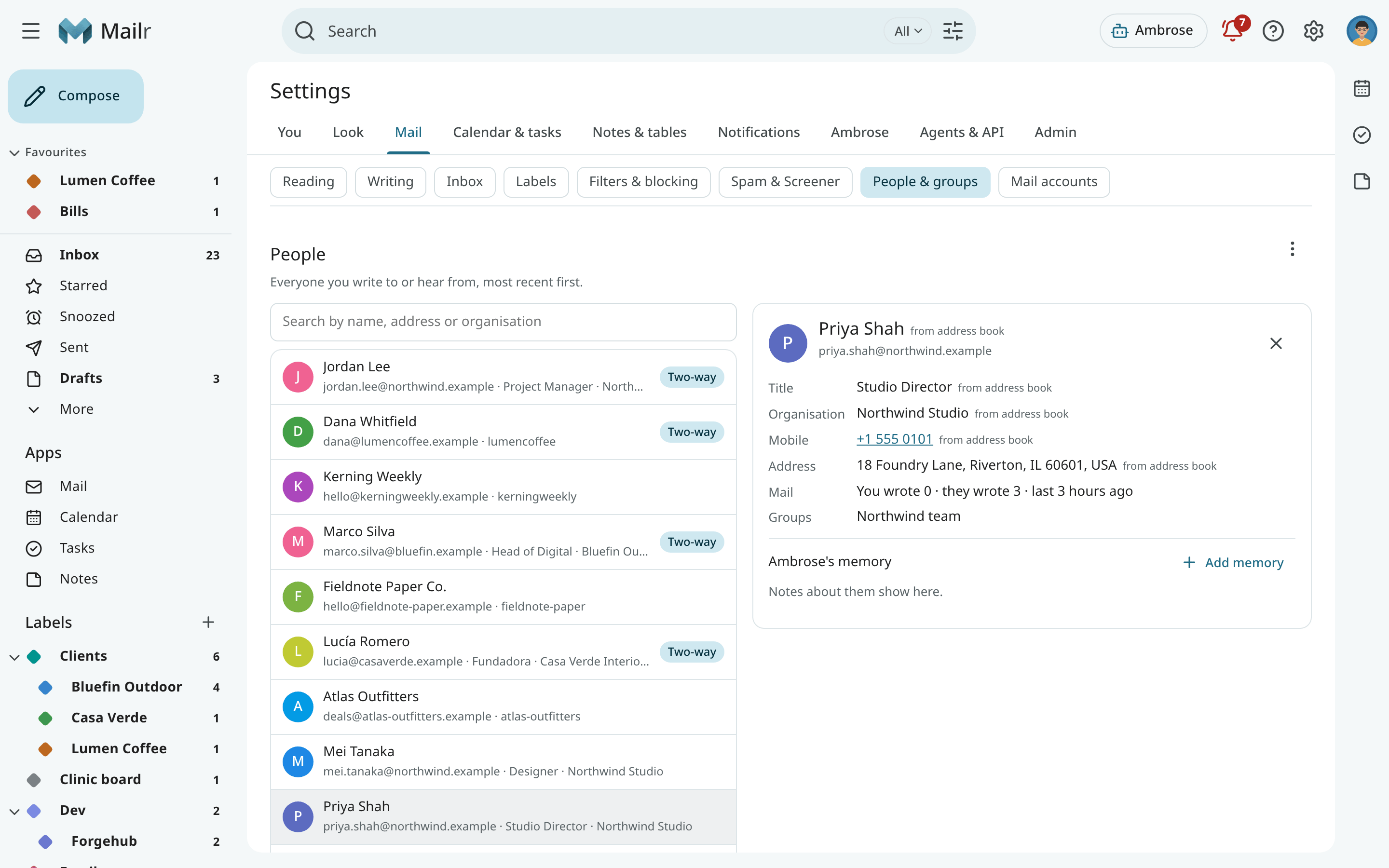
Task: Collapse the Clients label group
Action: [15, 656]
